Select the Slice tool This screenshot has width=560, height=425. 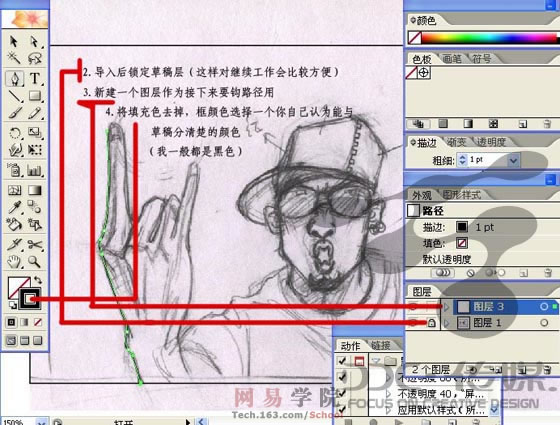click(15, 244)
